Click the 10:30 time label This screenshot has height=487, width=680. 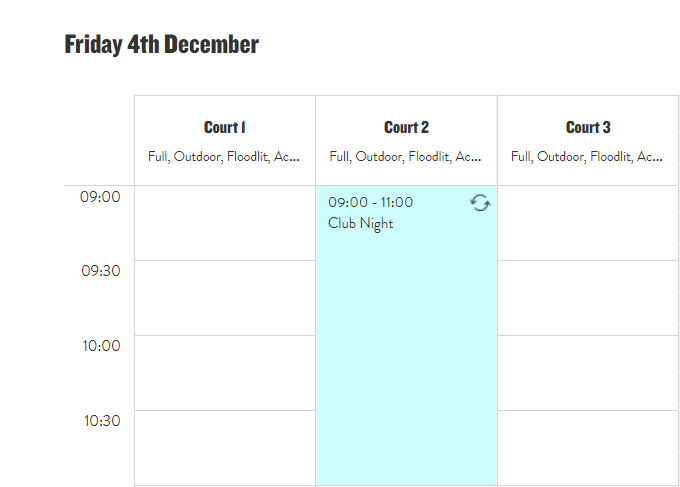pyautogui.click(x=101, y=421)
